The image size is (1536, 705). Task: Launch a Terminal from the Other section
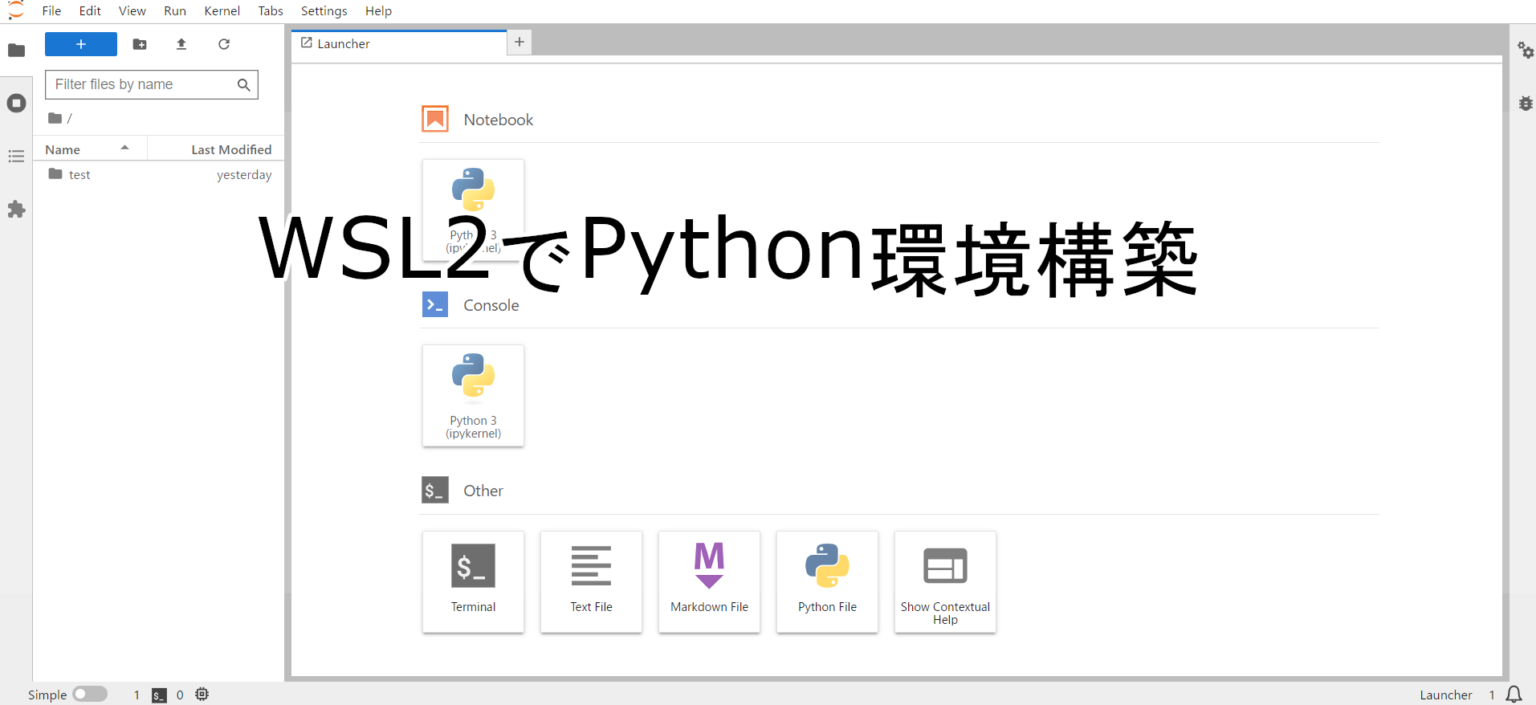pyautogui.click(x=473, y=582)
